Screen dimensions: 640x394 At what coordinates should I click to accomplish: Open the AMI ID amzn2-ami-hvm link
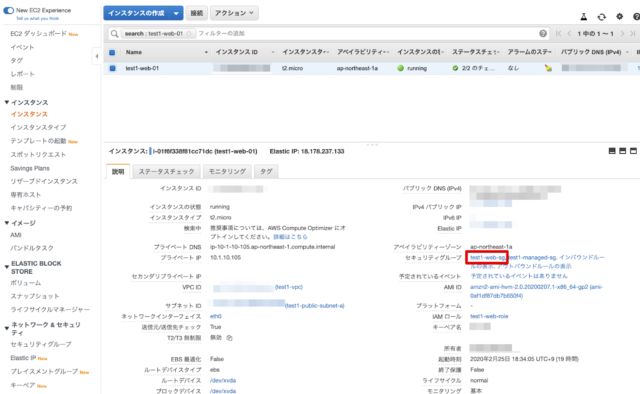536,292
